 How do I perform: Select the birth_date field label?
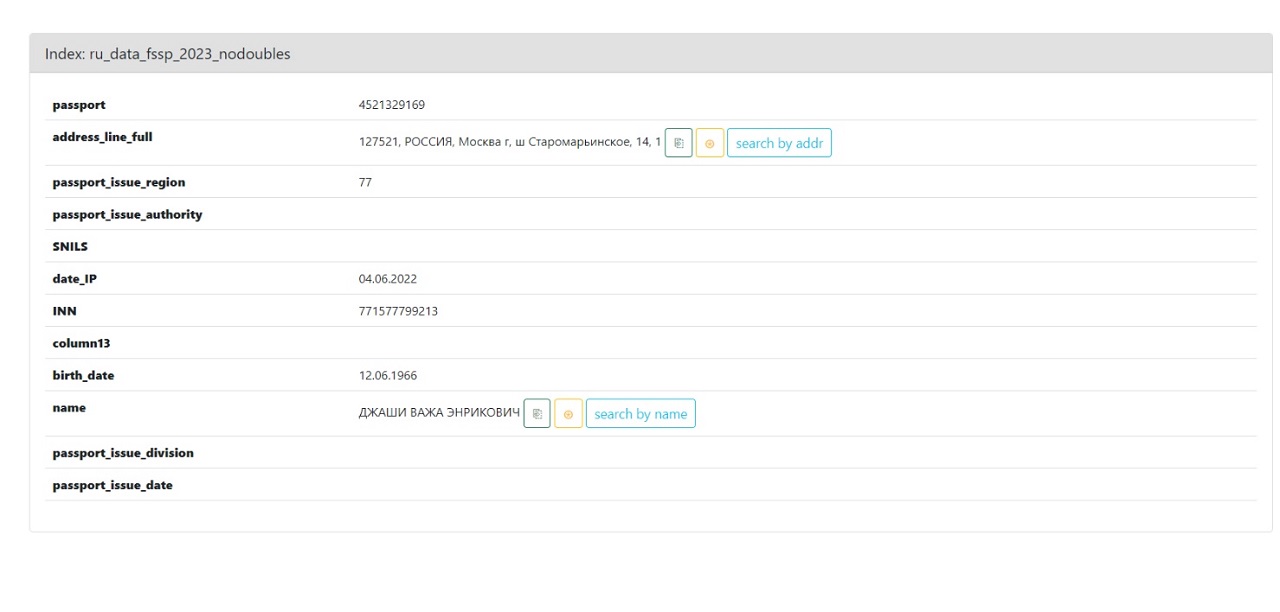pos(83,376)
